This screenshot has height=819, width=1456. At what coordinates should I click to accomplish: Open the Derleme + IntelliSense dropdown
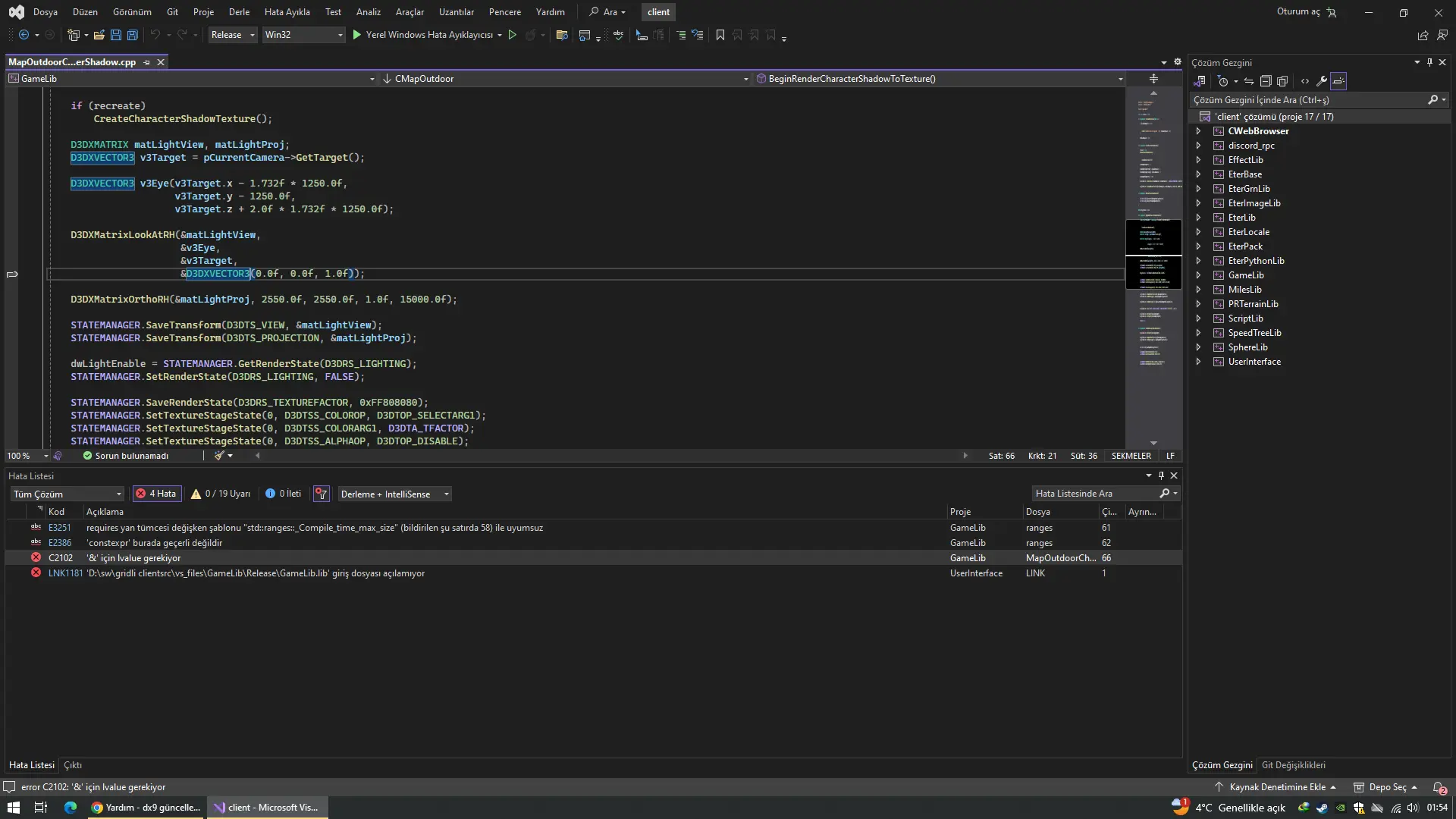pyautogui.click(x=394, y=494)
